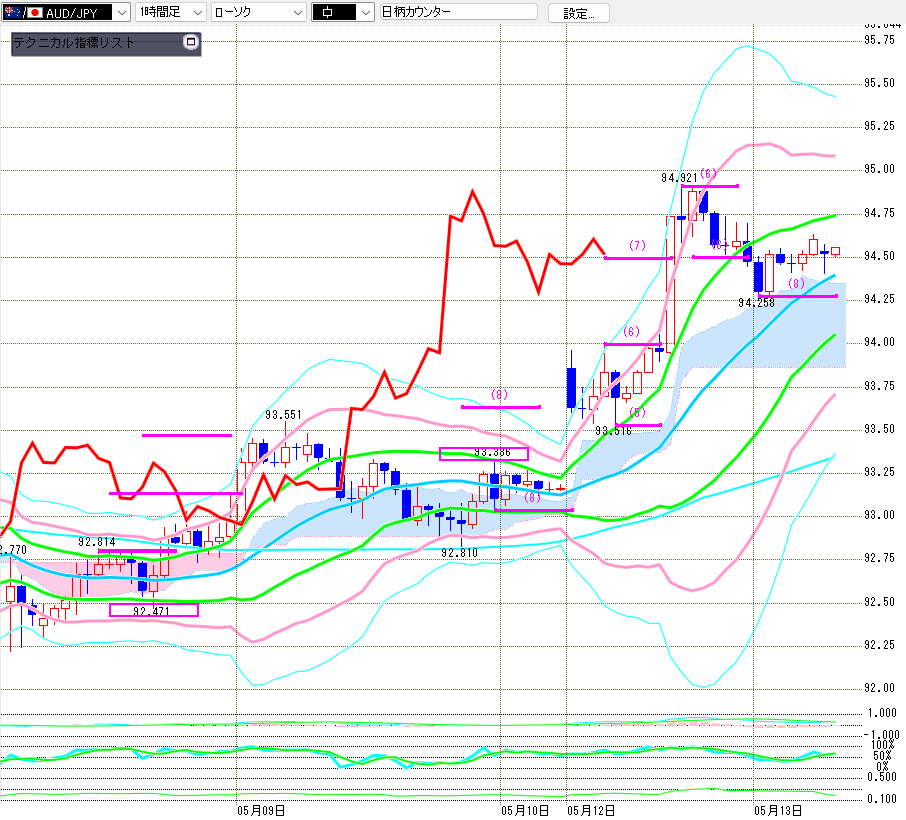Select the 92.814 price label

(x=96, y=542)
